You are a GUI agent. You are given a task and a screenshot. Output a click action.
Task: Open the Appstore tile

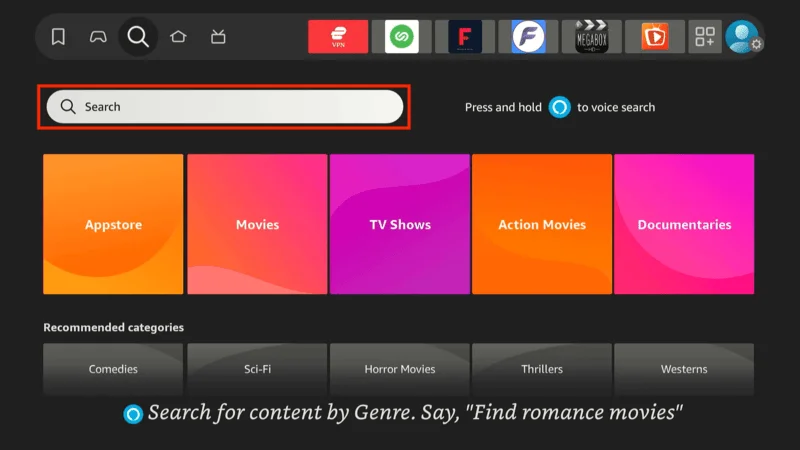pyautogui.click(x=113, y=225)
